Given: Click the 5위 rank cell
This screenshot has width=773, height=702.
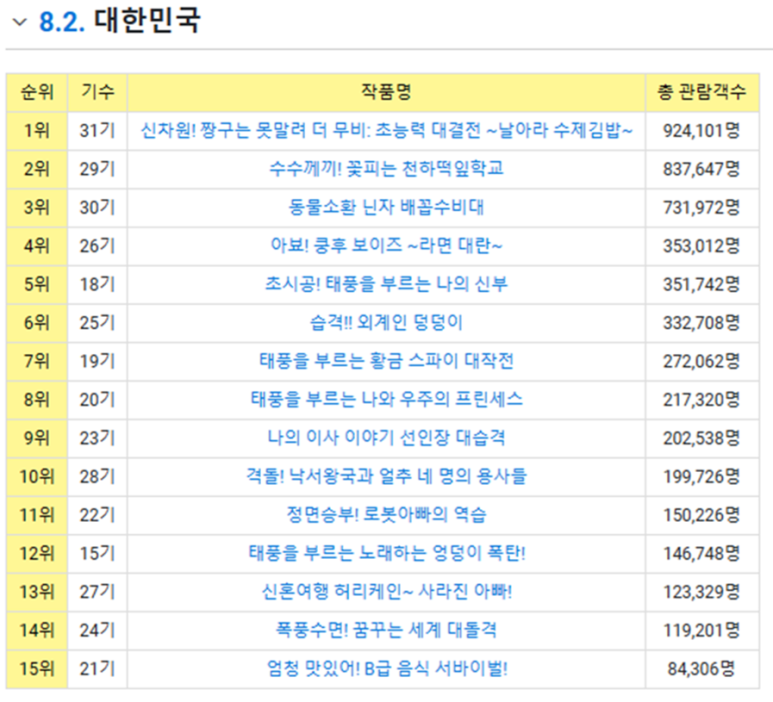Looking at the screenshot, I should tap(37, 284).
